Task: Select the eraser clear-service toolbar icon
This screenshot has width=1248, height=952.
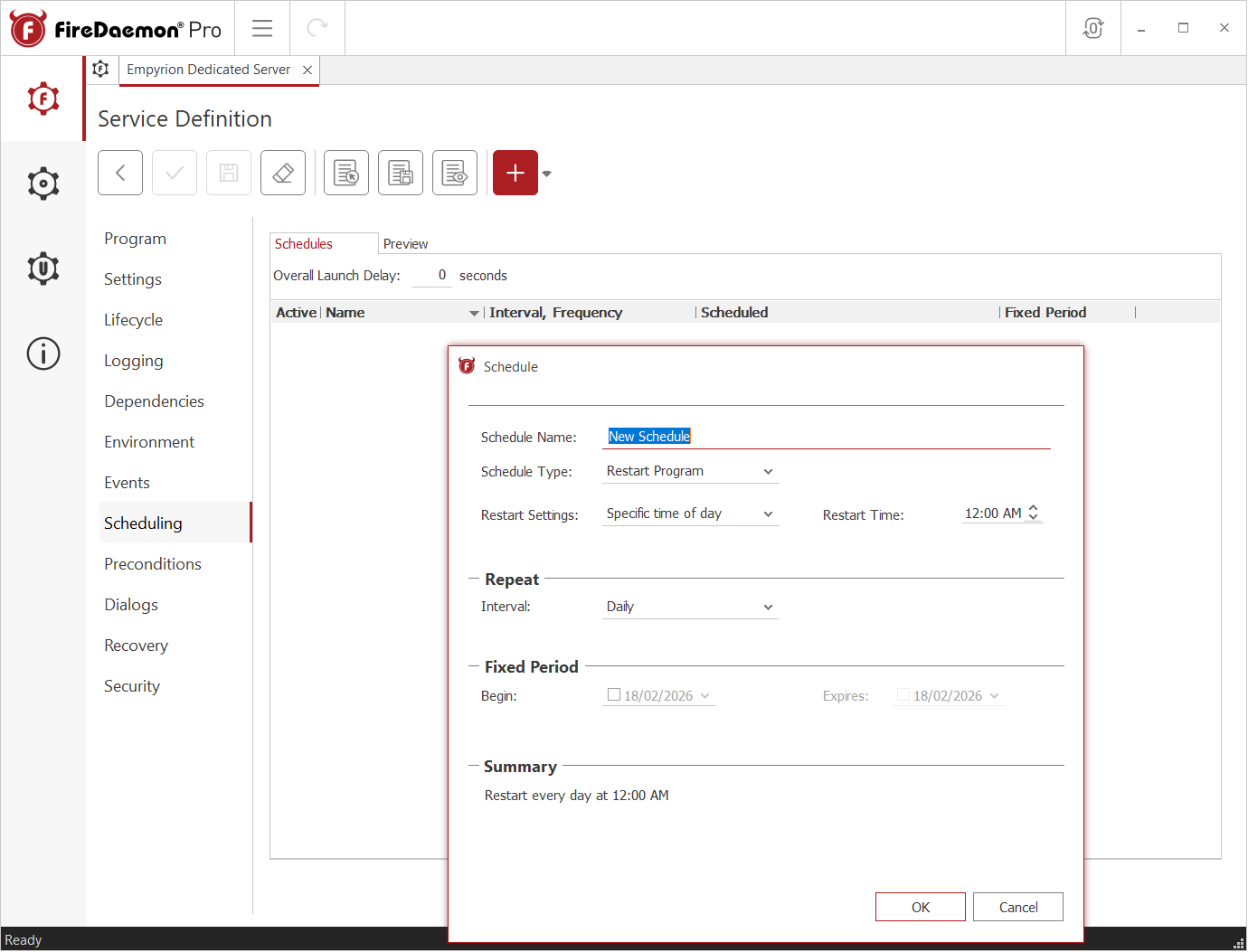Action: point(282,173)
